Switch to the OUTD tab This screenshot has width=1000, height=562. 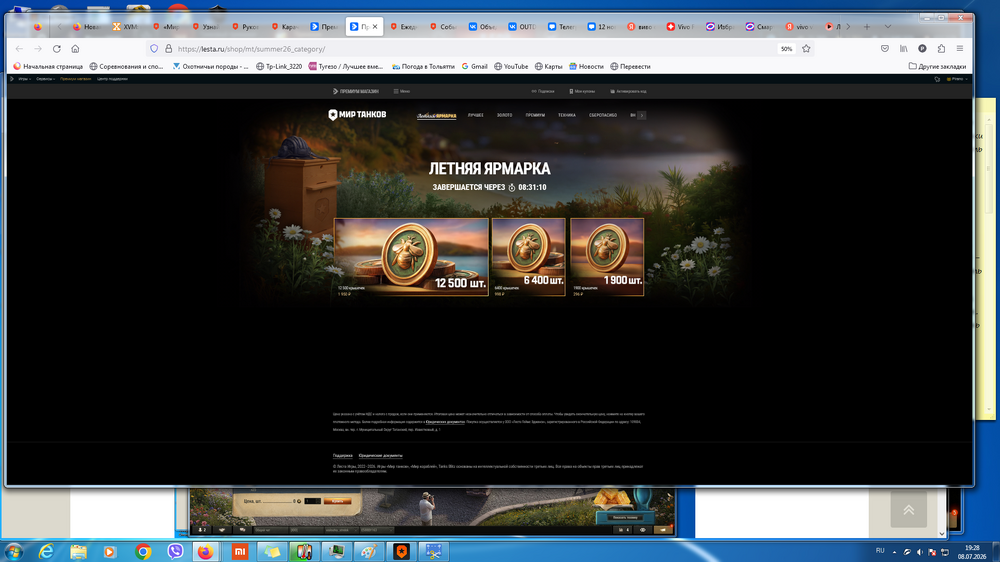pos(522,27)
